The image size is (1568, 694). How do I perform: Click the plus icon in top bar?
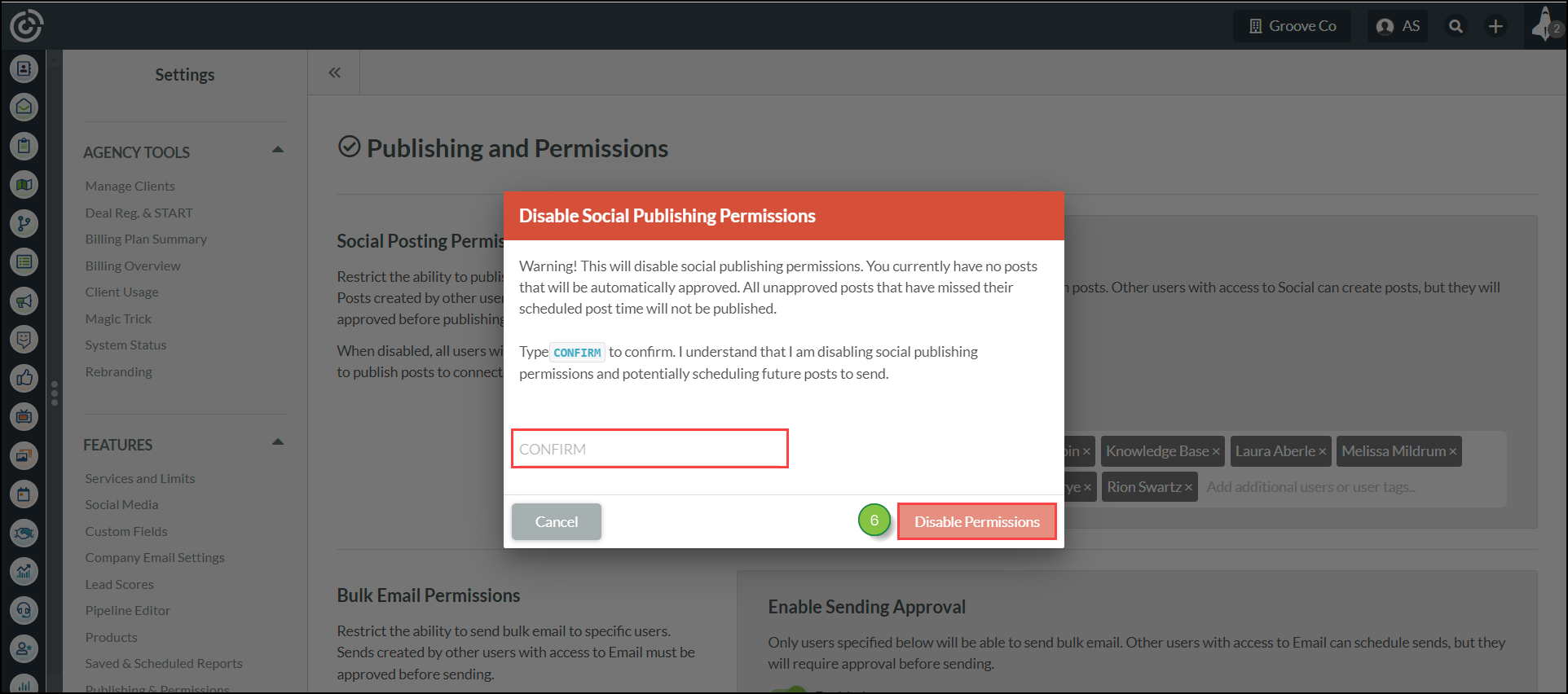point(1495,26)
